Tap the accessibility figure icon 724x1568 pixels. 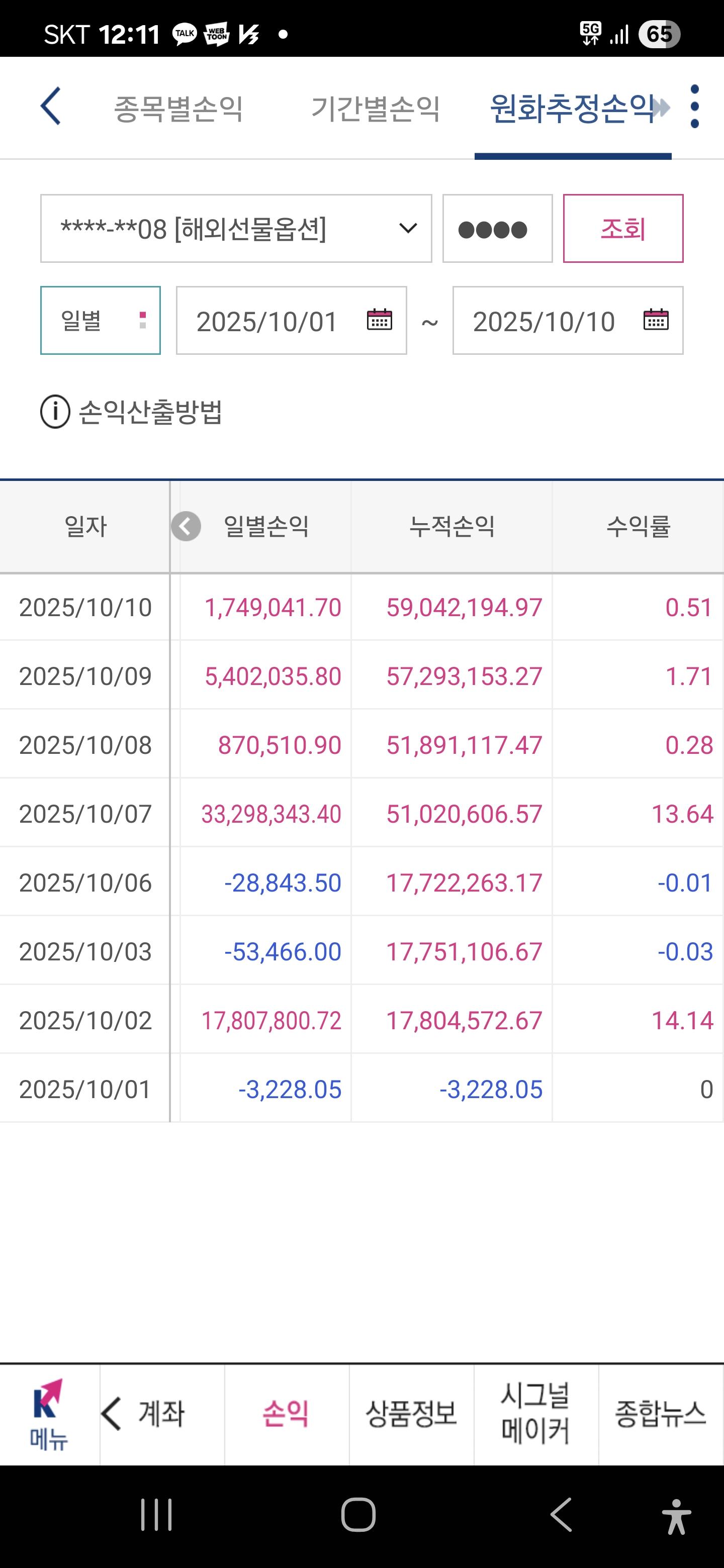click(677, 1516)
